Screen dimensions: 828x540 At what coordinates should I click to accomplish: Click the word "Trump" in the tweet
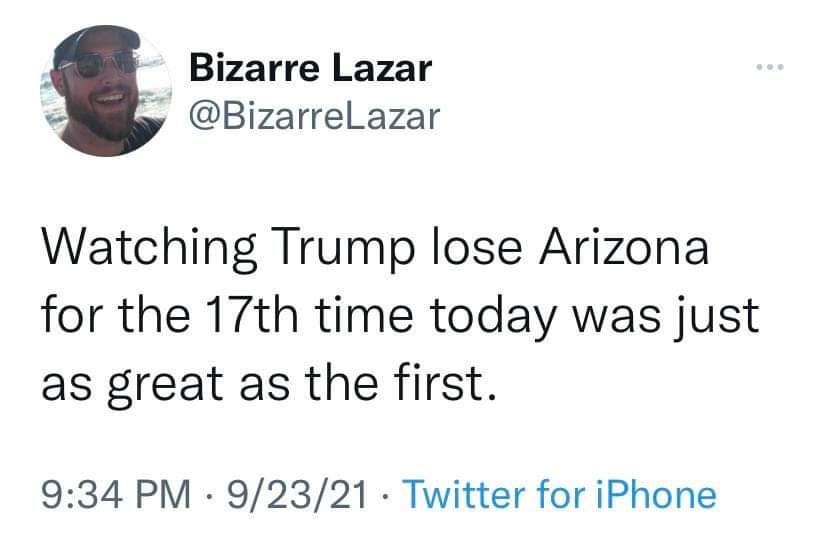(316, 249)
